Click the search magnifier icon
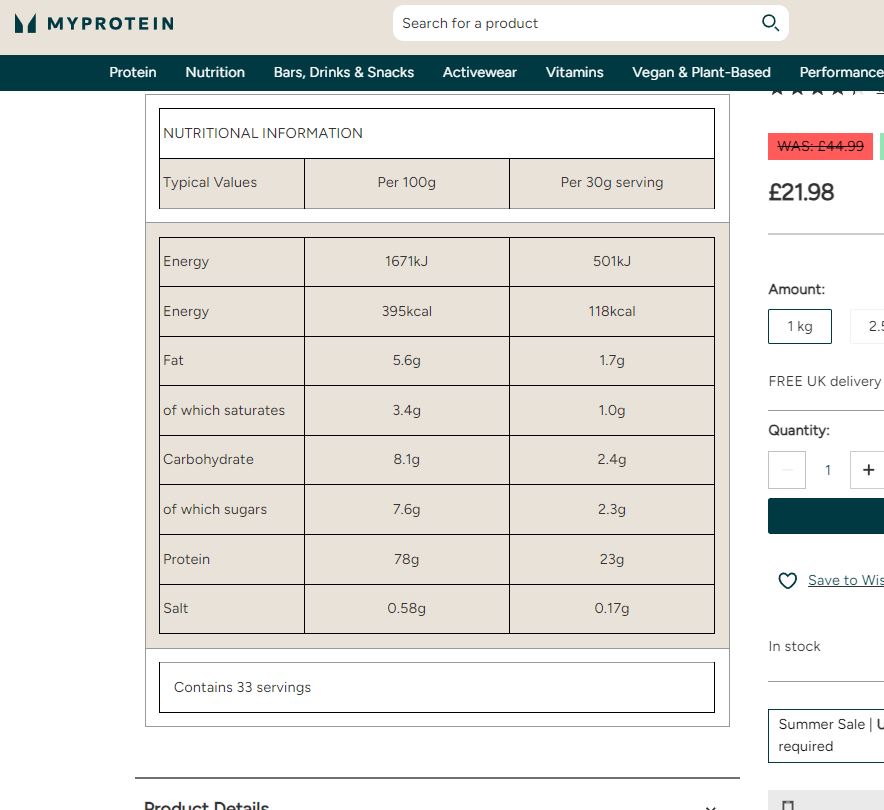Viewport: 884px width, 810px height. [x=770, y=23]
